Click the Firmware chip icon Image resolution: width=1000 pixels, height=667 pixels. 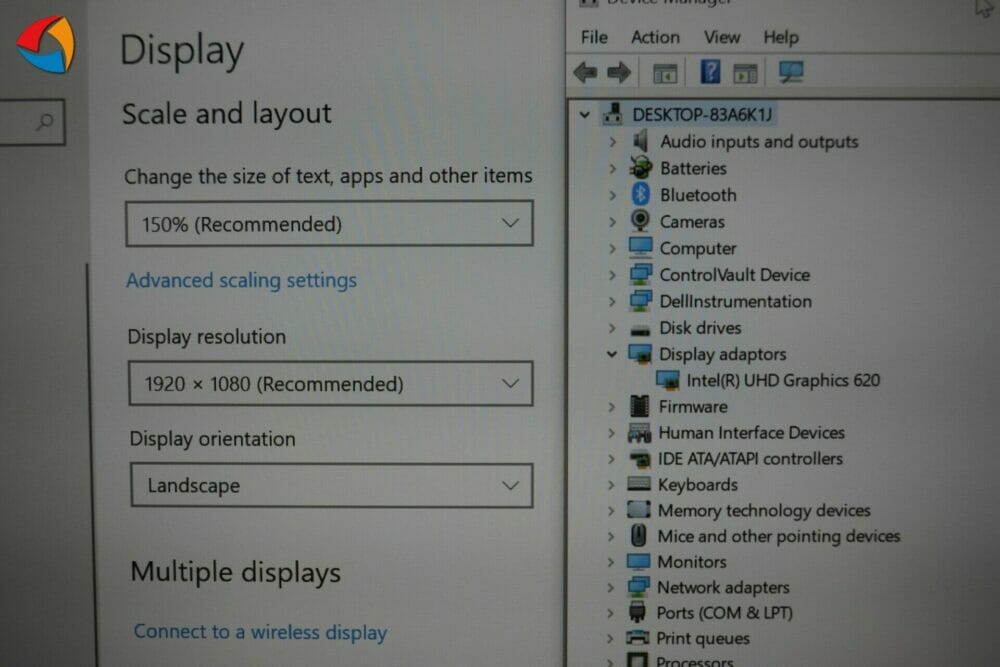[639, 406]
